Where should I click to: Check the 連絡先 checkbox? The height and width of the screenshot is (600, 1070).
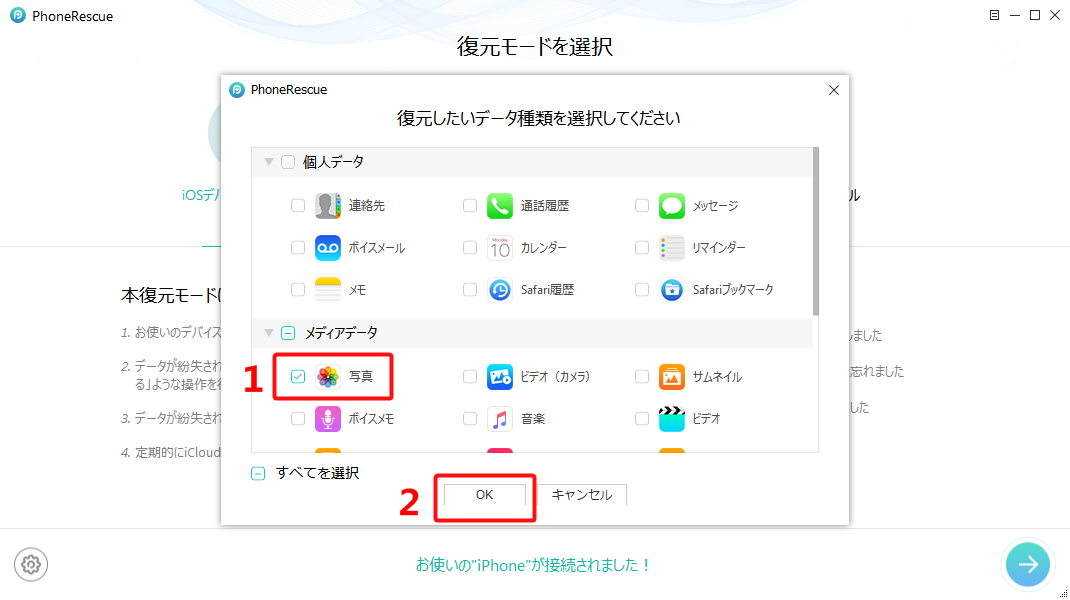coord(298,205)
